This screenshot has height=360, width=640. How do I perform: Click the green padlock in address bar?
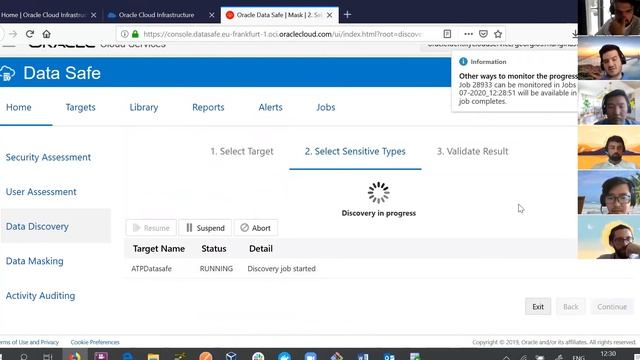[135, 34]
